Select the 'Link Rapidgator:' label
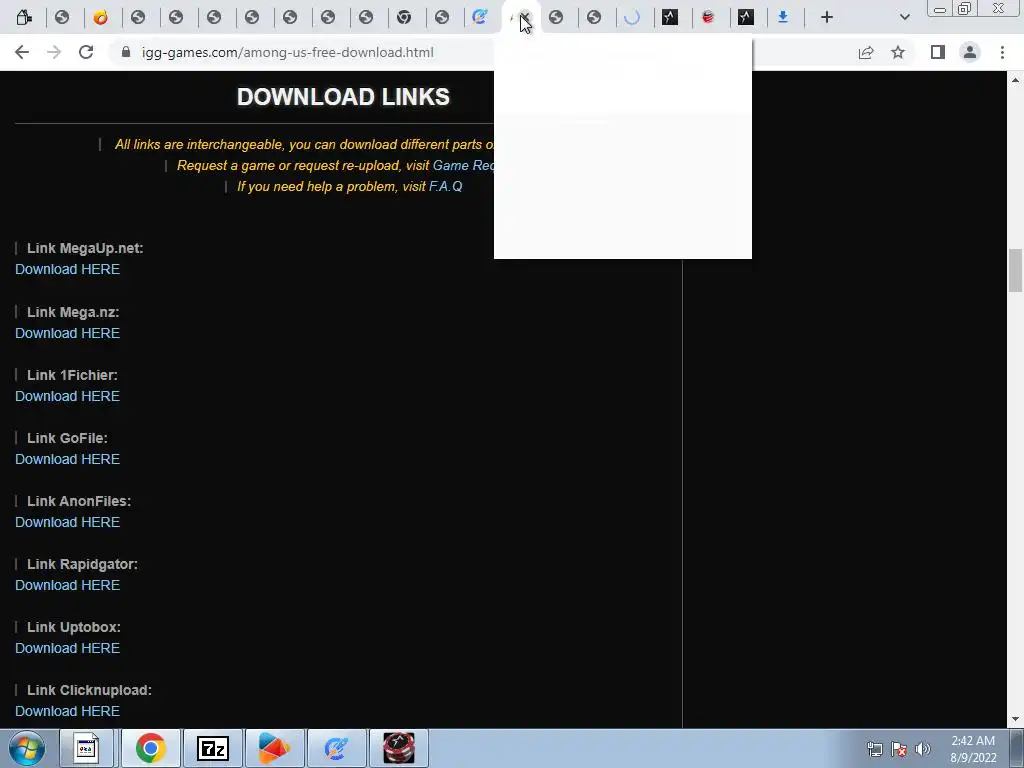 click(82, 564)
